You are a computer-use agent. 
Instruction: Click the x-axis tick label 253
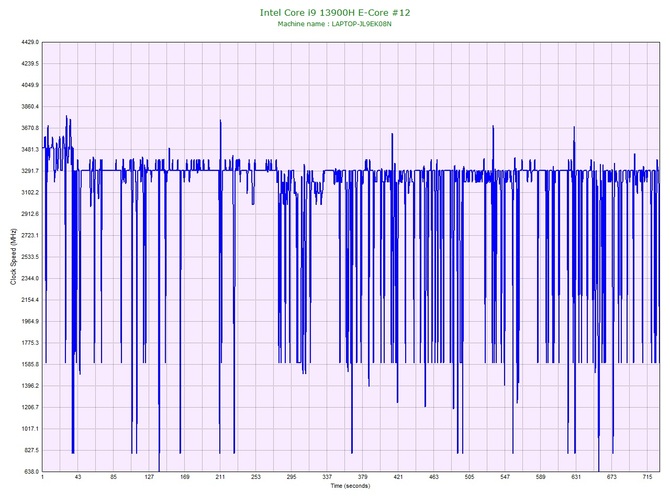coord(256,477)
